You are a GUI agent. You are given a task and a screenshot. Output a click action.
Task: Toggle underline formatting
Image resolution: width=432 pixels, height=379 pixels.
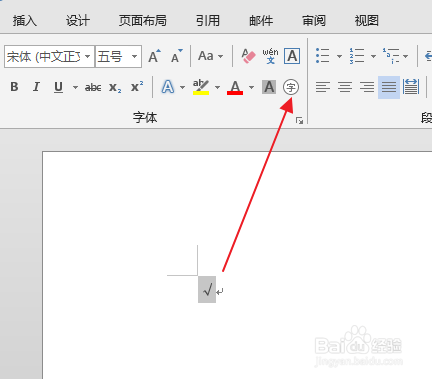pos(58,87)
